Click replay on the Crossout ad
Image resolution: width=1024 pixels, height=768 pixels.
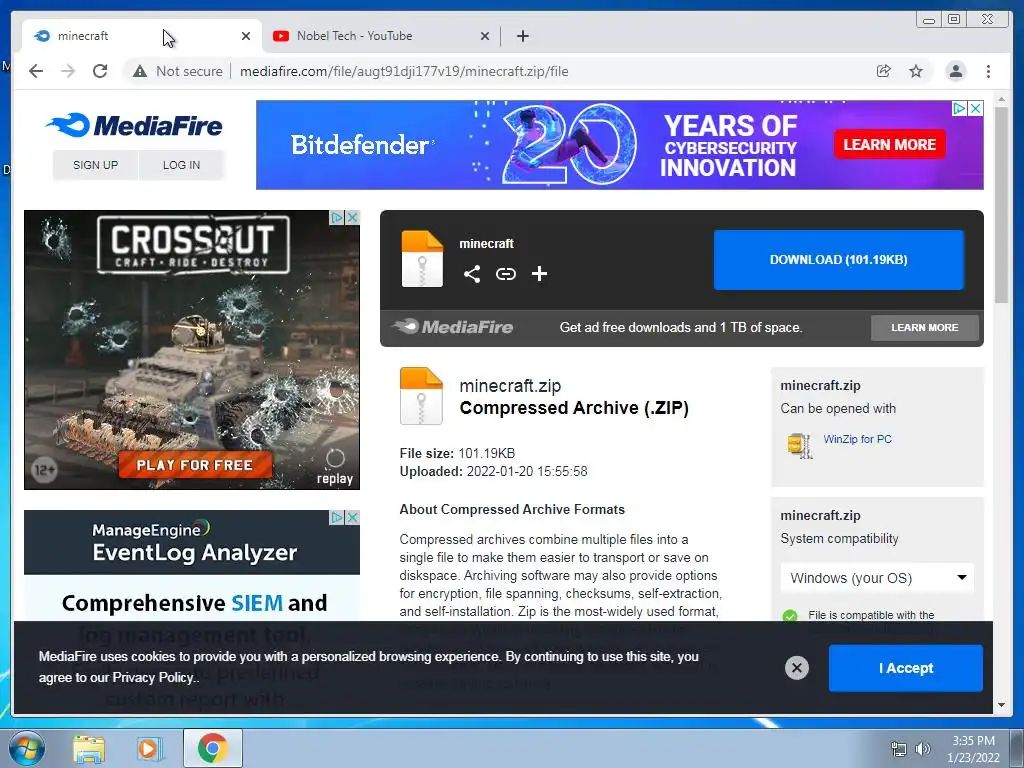pos(335,468)
